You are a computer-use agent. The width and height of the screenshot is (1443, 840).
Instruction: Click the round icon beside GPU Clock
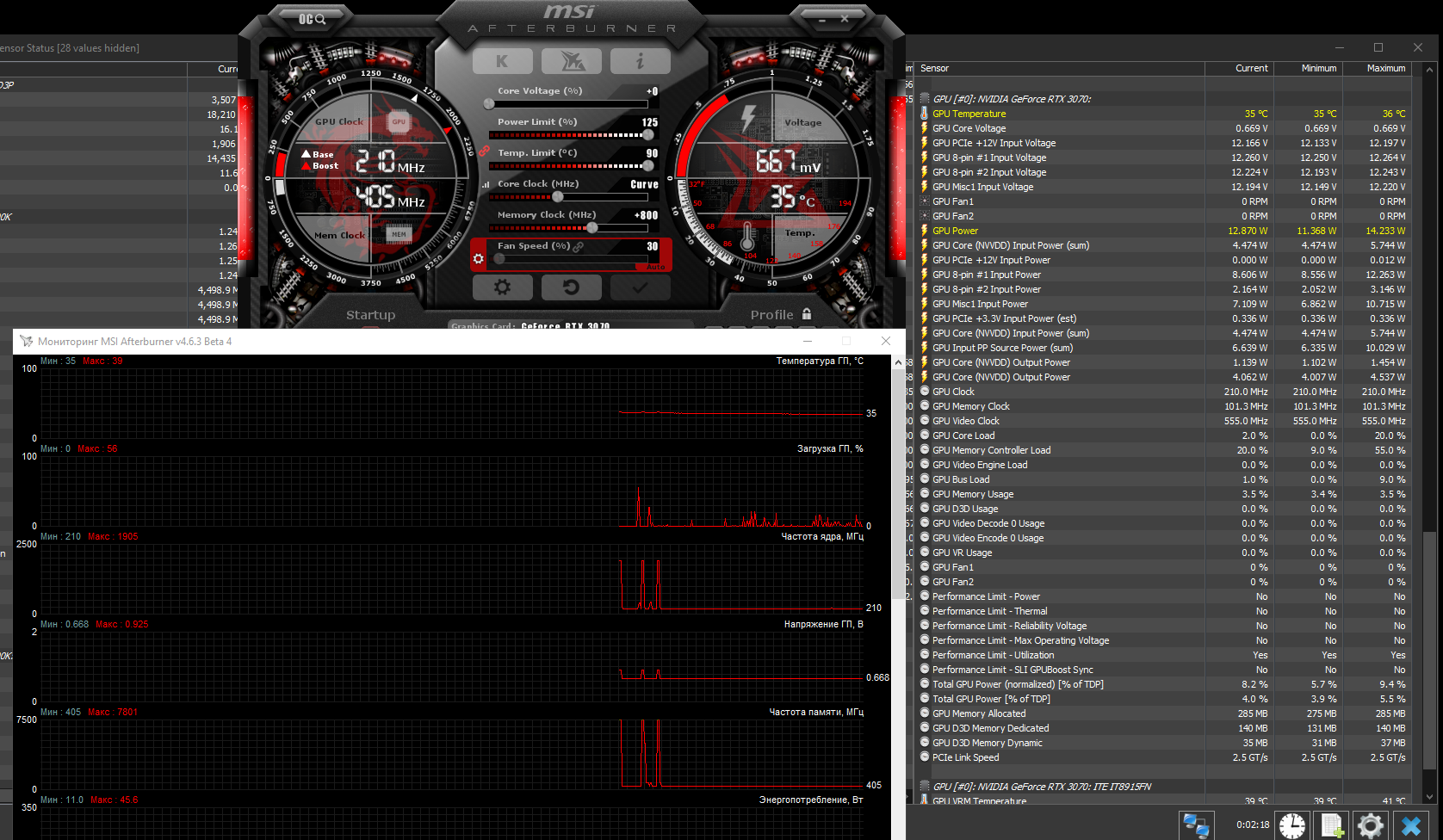(x=925, y=392)
